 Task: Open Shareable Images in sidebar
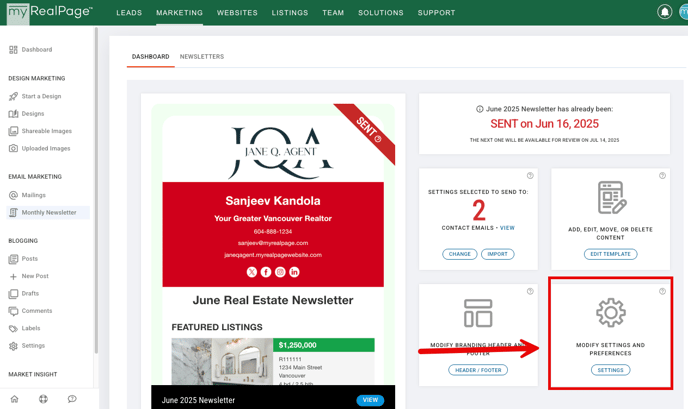(x=47, y=131)
